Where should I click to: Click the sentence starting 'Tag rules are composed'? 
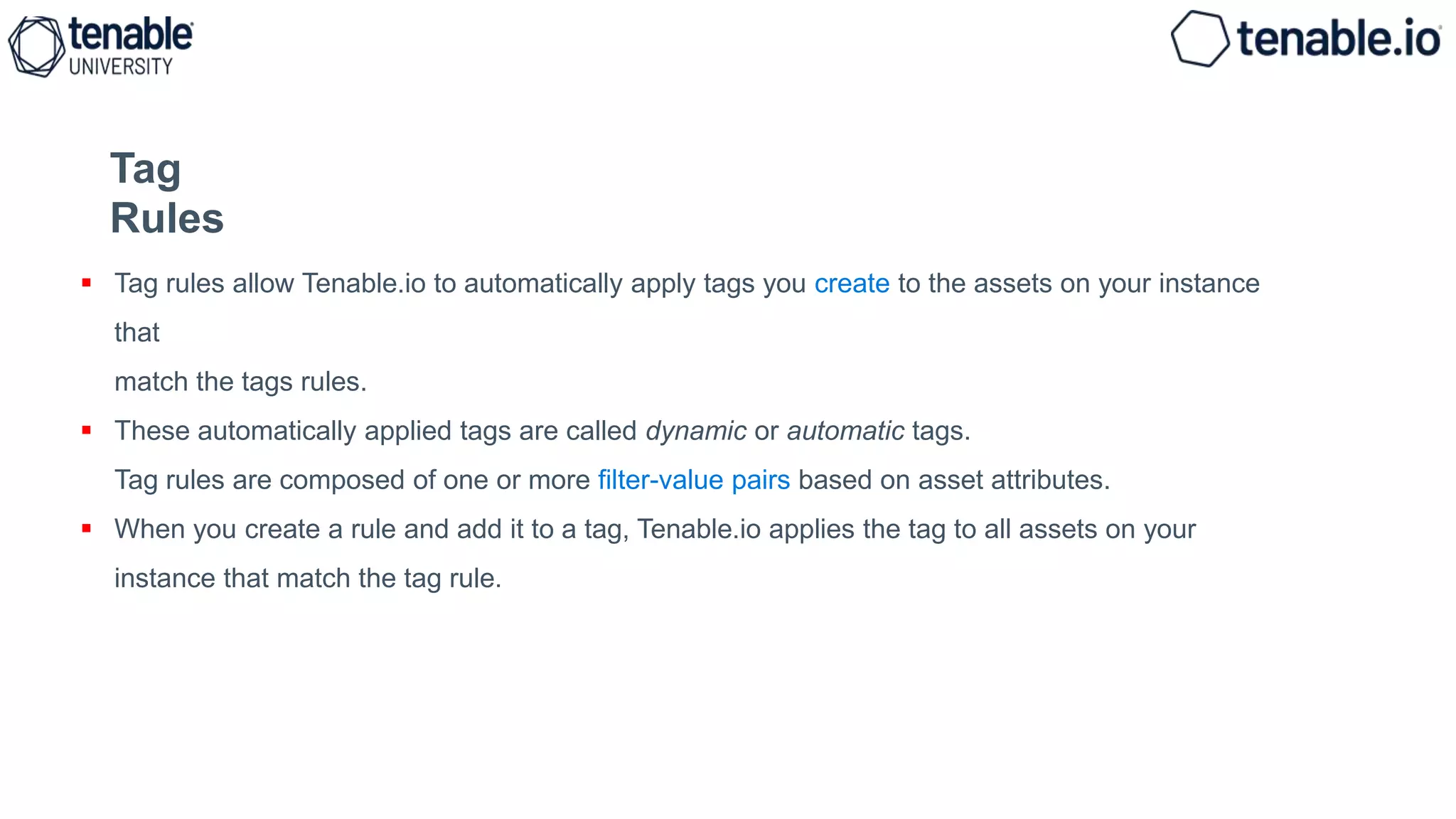pos(612,481)
